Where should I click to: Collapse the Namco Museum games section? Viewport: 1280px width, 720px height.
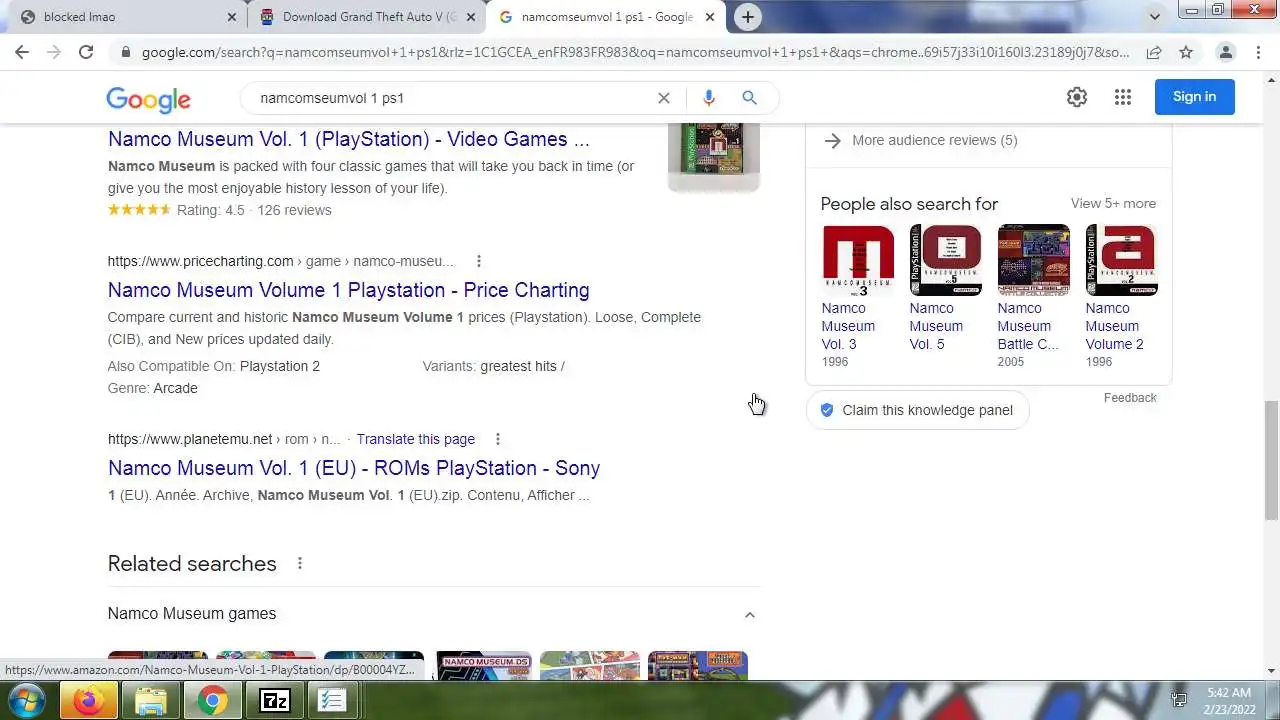click(749, 615)
